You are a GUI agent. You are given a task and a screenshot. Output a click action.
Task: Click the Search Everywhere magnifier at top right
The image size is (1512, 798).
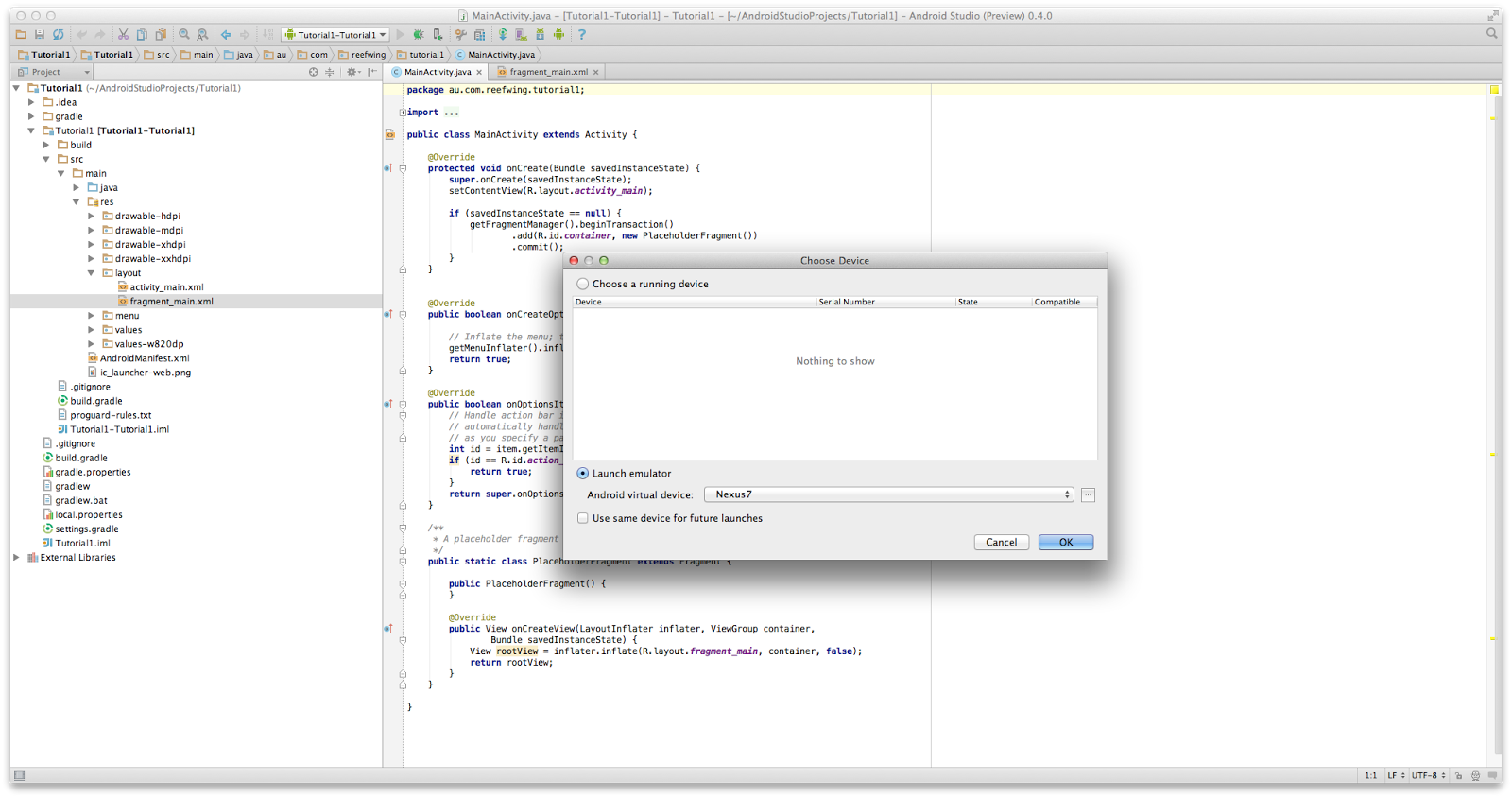coord(1492,33)
